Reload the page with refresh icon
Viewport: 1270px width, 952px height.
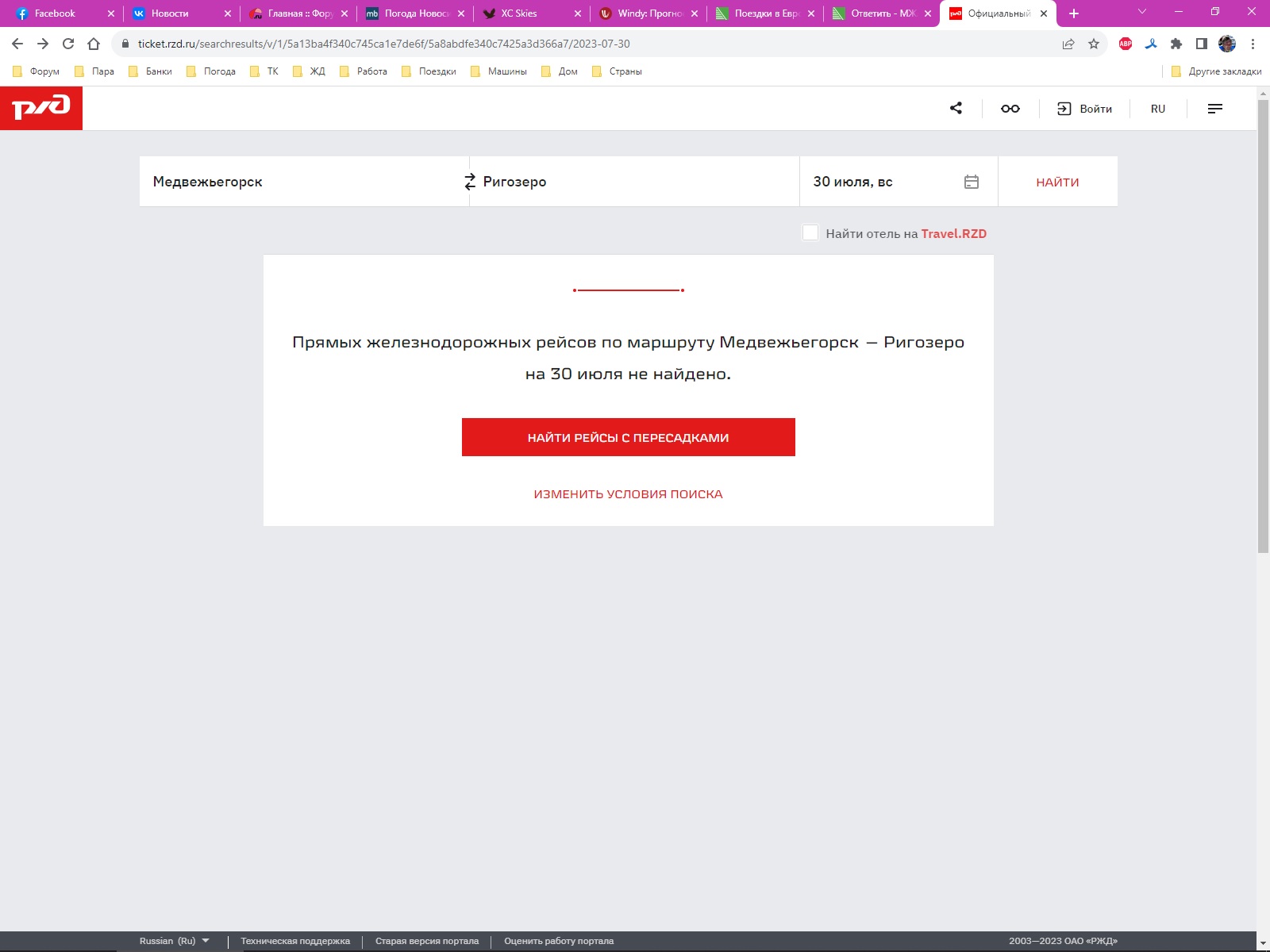point(68,44)
